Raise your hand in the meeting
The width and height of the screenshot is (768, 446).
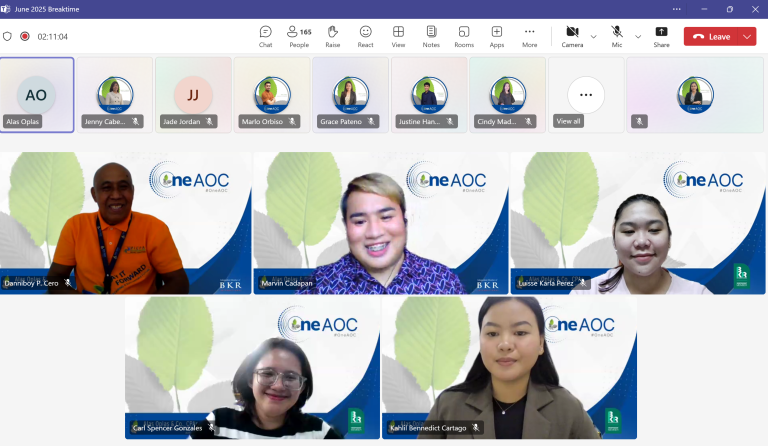pyautogui.click(x=332, y=36)
